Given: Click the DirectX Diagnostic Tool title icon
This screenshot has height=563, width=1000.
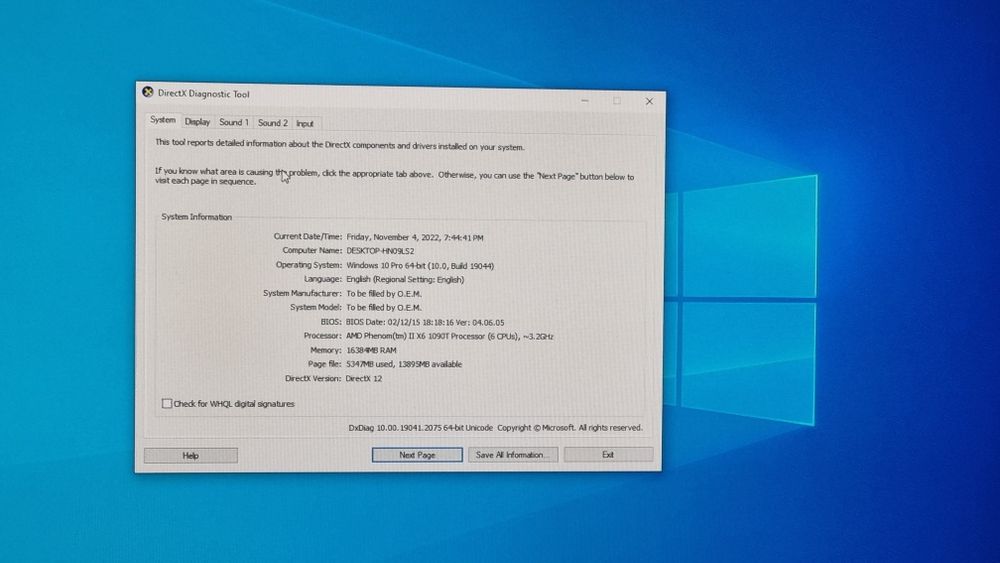Looking at the screenshot, I should [x=148, y=92].
